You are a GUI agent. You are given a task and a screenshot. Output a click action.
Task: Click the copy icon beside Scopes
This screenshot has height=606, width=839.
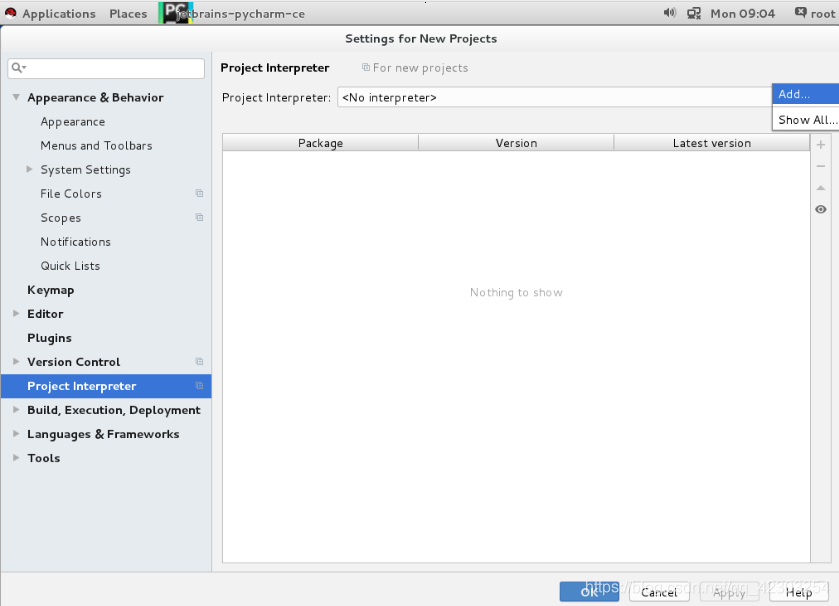click(199, 217)
